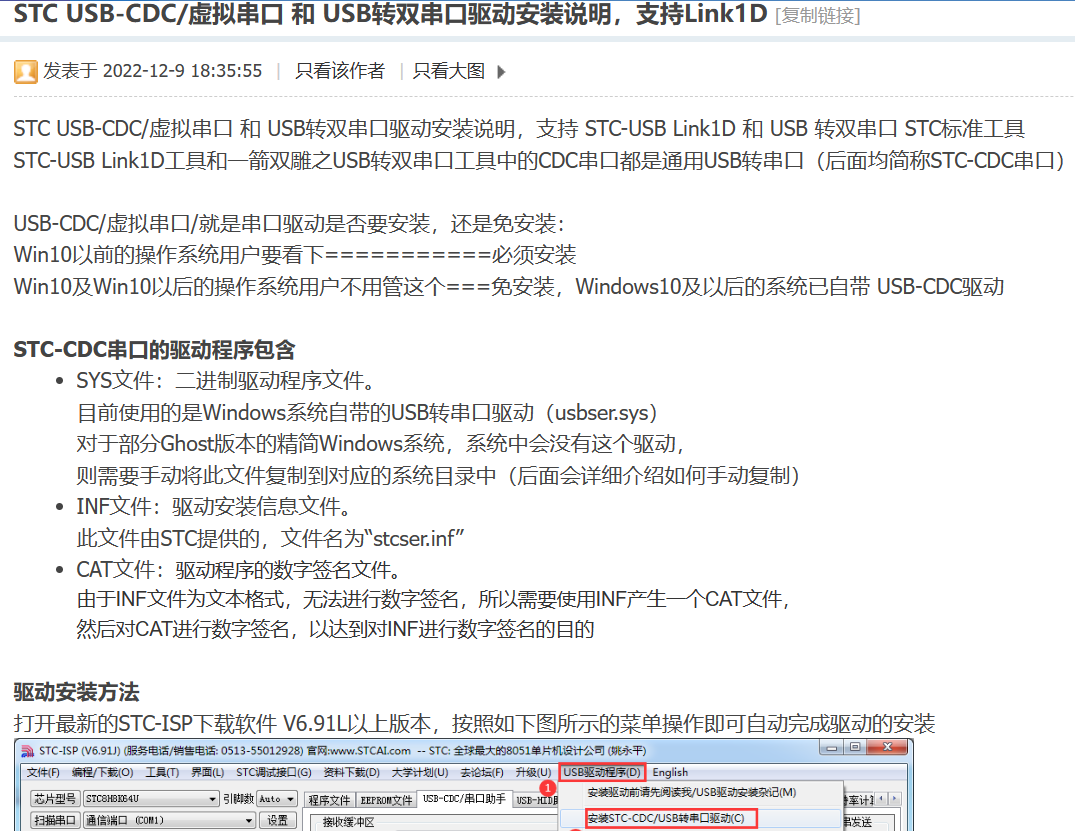The width and height of the screenshot is (1075, 831).
Task: Minimize the STC-ISP window
Action: click(832, 747)
